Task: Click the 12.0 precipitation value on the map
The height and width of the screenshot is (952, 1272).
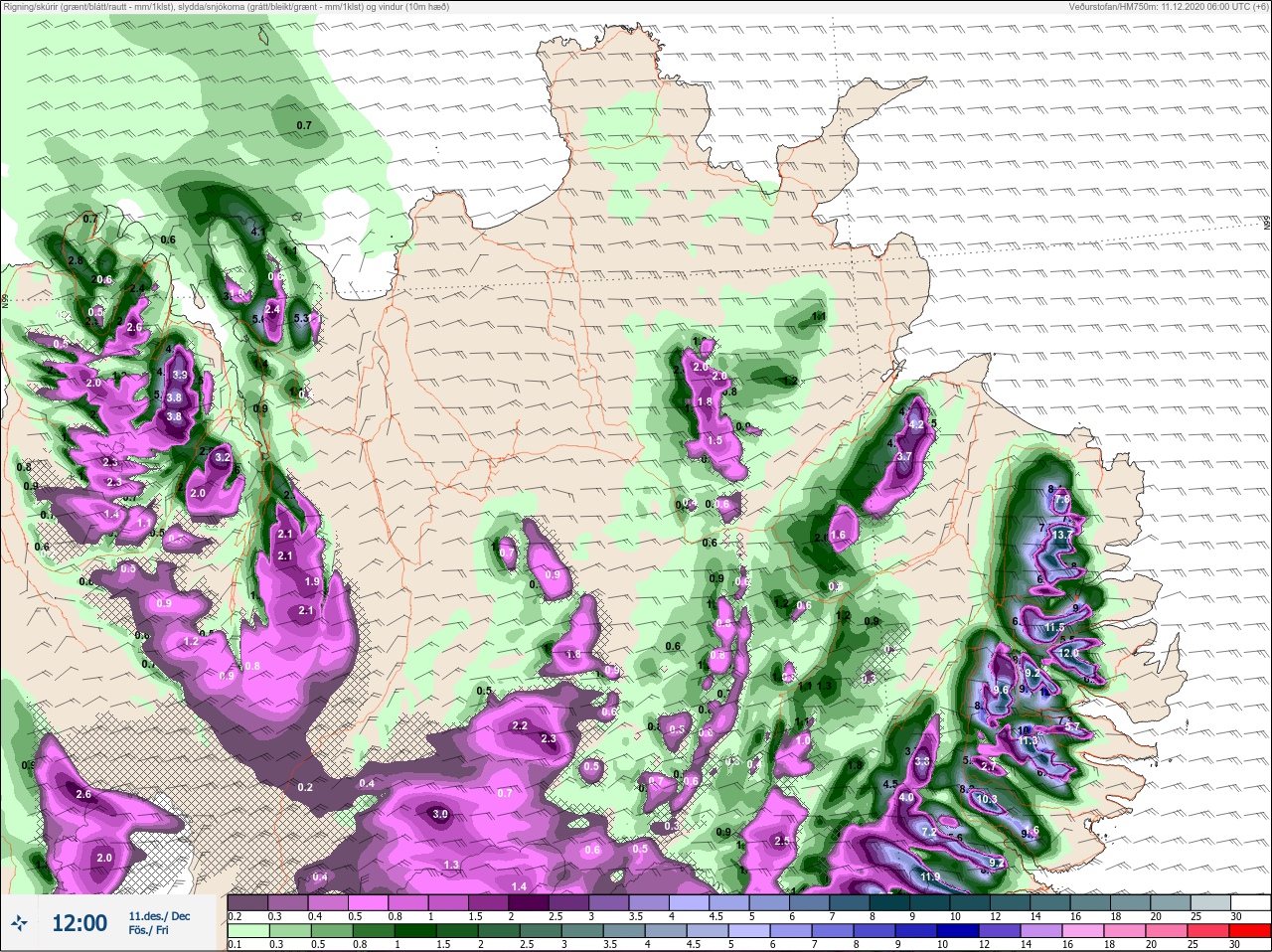Action: (1068, 653)
